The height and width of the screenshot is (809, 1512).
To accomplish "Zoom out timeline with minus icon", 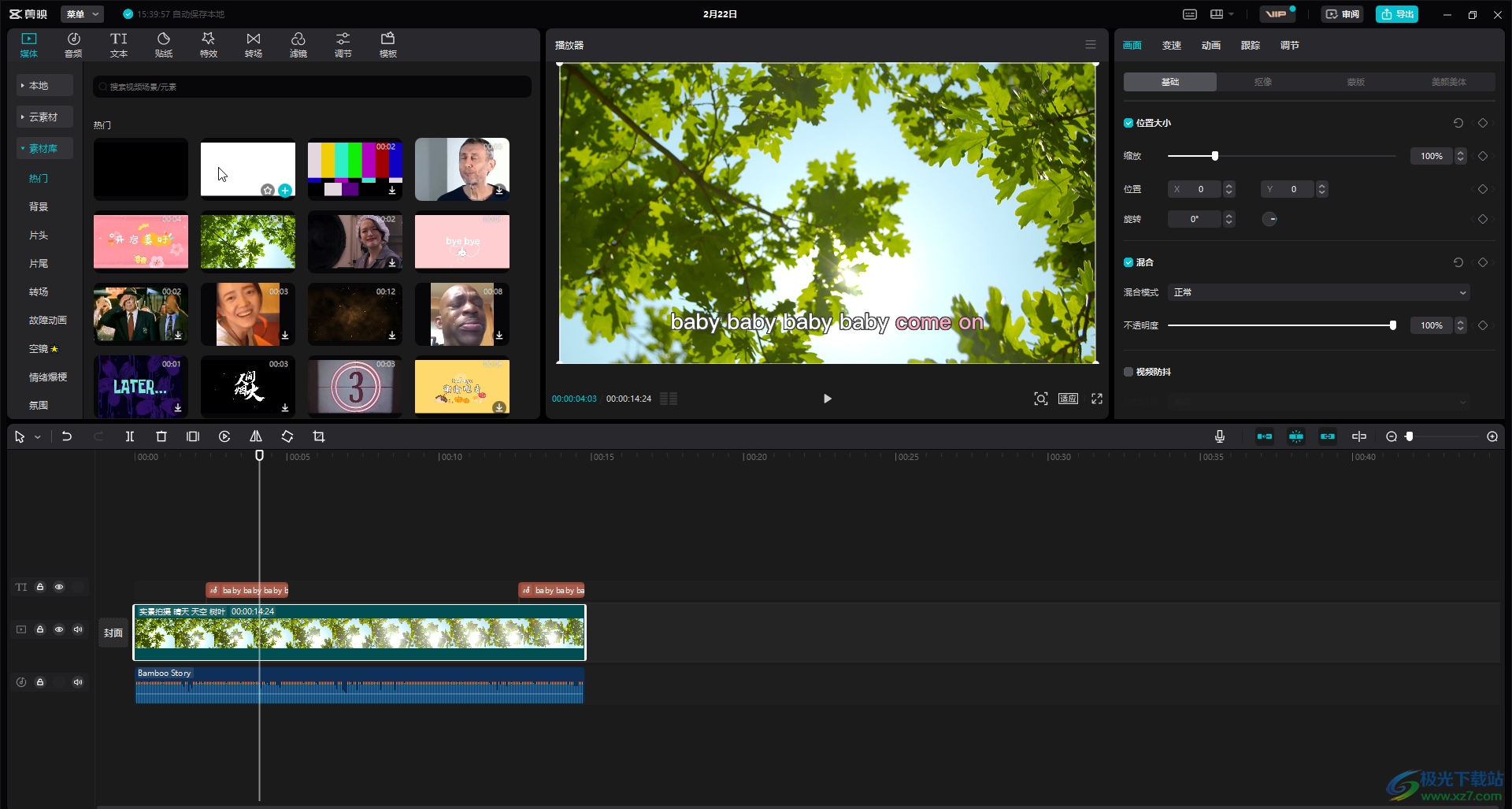I will (1392, 436).
